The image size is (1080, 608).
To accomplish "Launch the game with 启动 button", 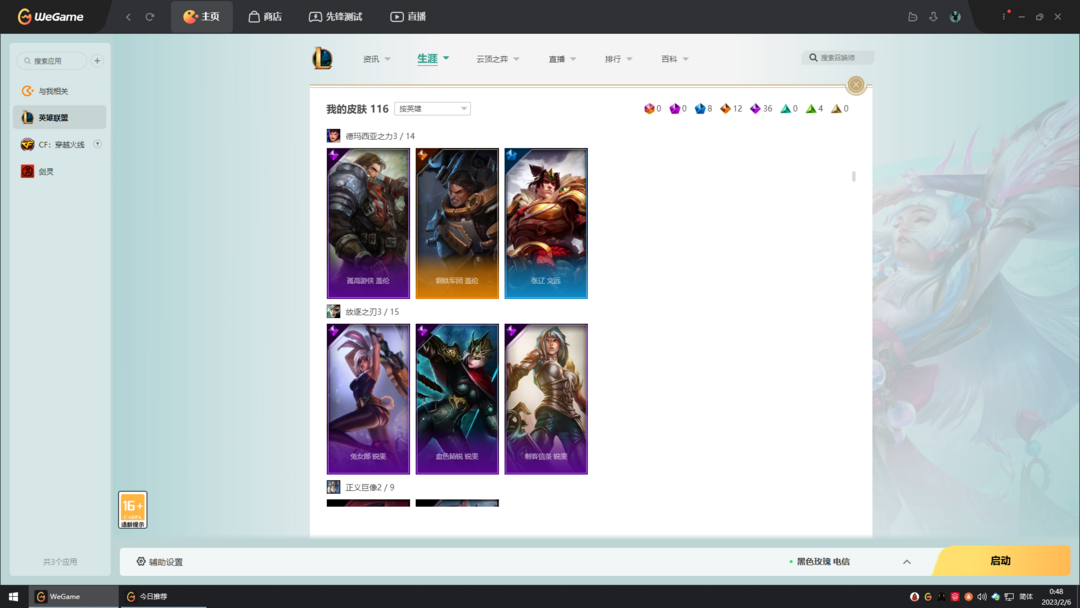I will point(1001,561).
